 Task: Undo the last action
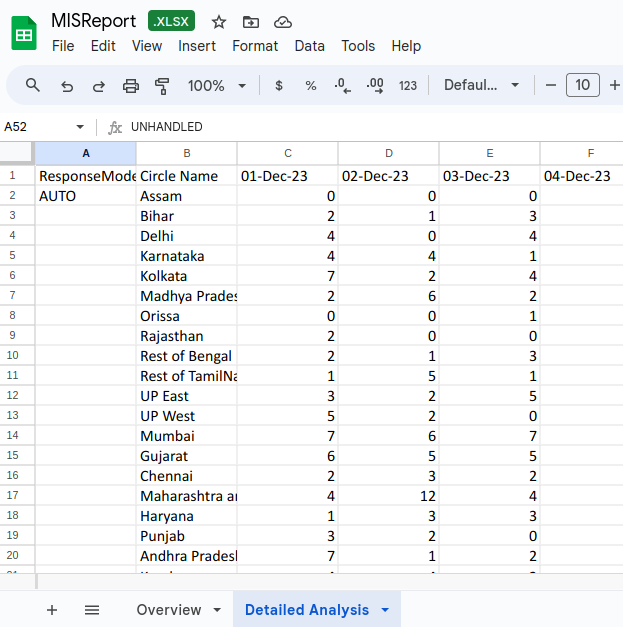(x=67, y=86)
